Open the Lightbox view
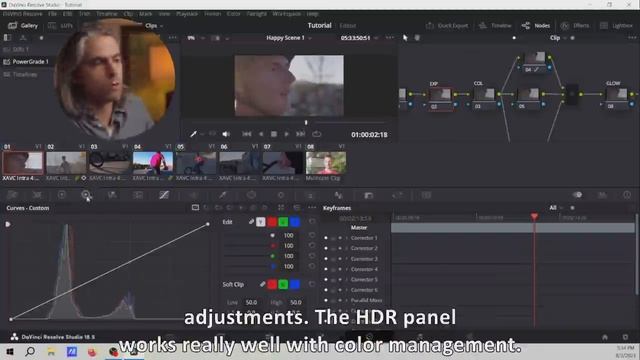 (x=616, y=25)
